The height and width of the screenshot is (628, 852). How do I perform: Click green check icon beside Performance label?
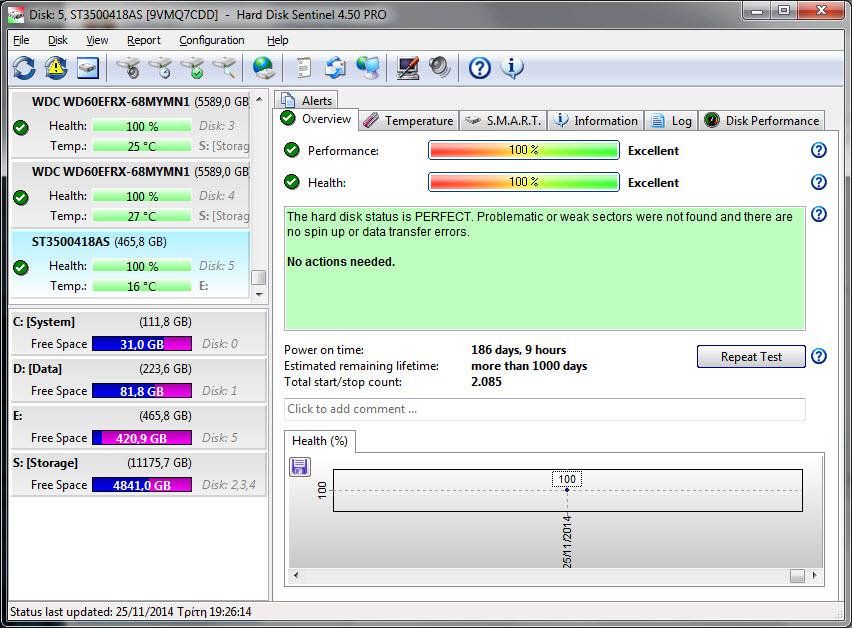[292, 150]
